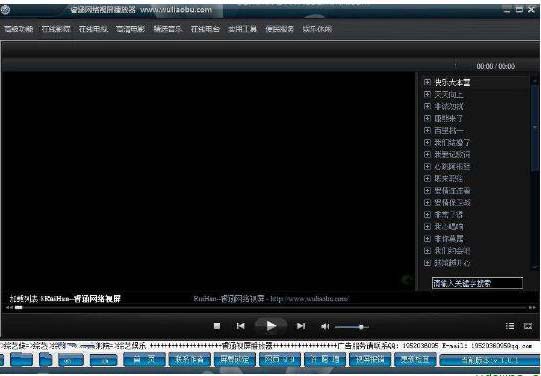Expand the 爱情保卫战 list node
The image size is (541, 376).
427,202
